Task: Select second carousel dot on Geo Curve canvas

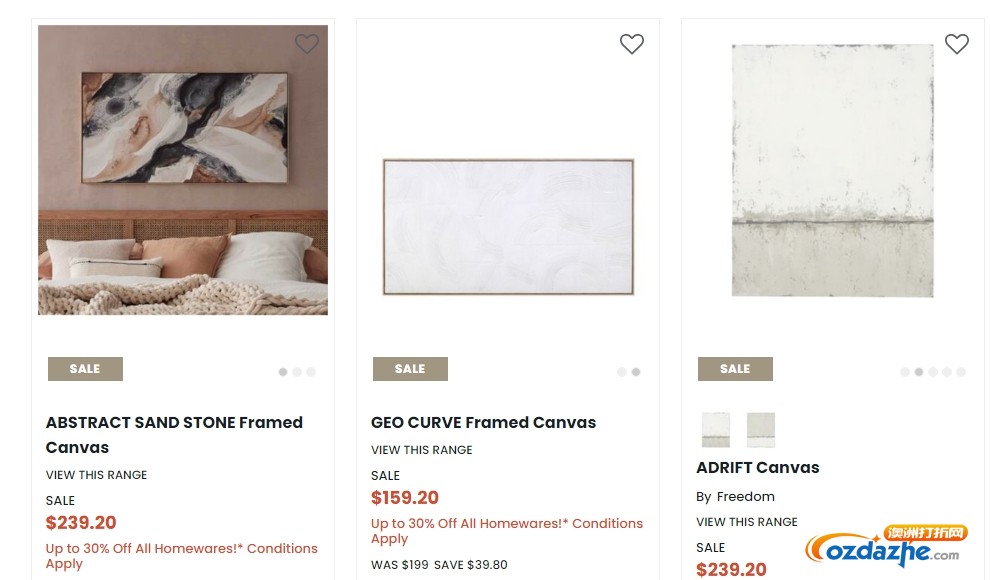Action: (x=636, y=372)
